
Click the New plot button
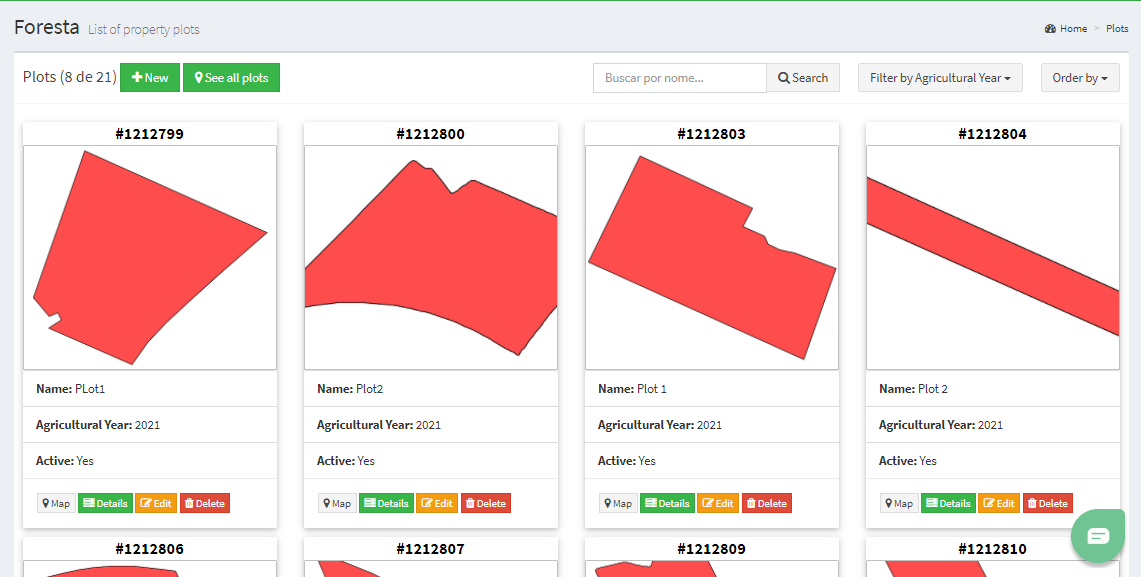150,78
